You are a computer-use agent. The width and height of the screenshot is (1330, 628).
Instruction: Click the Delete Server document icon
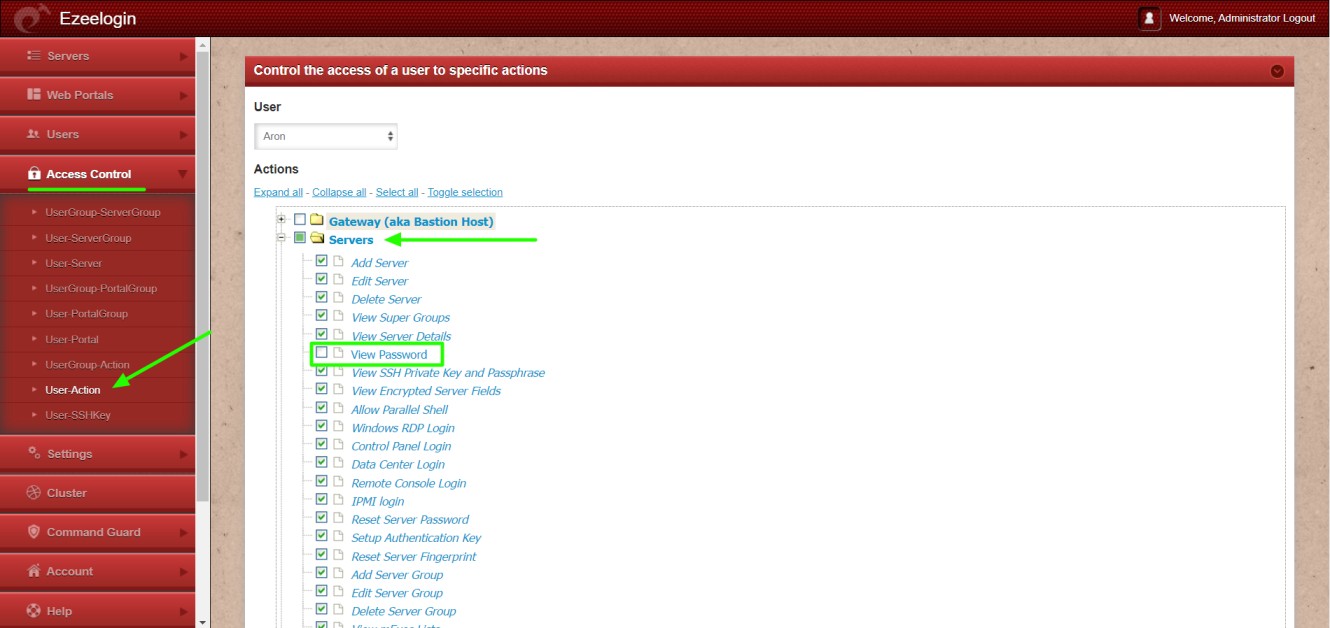pos(338,298)
